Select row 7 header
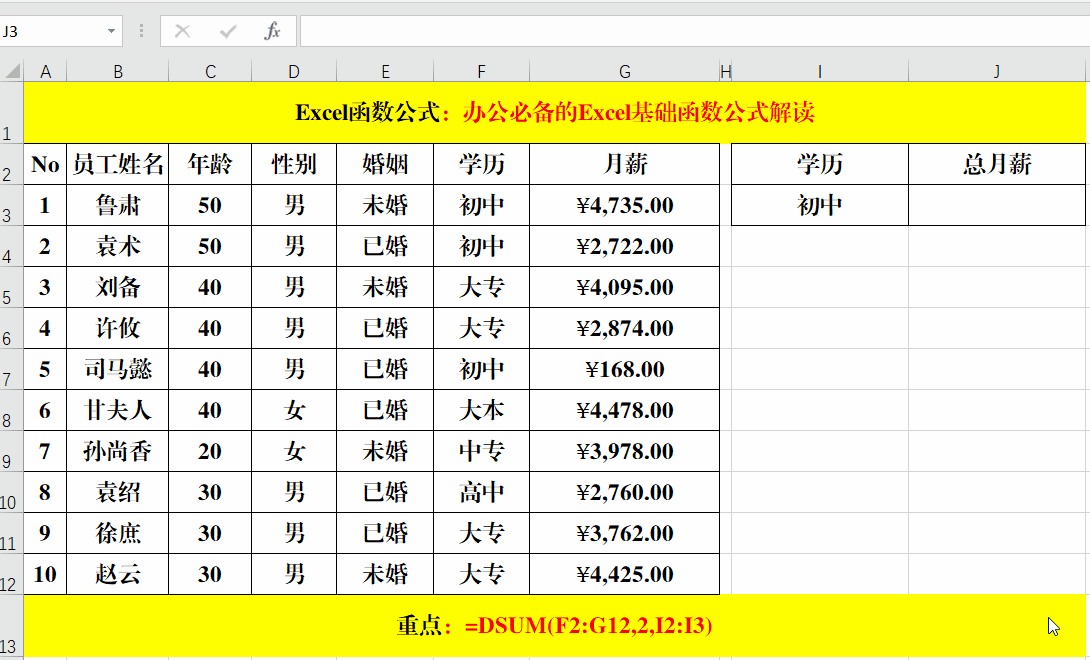 pos(11,369)
